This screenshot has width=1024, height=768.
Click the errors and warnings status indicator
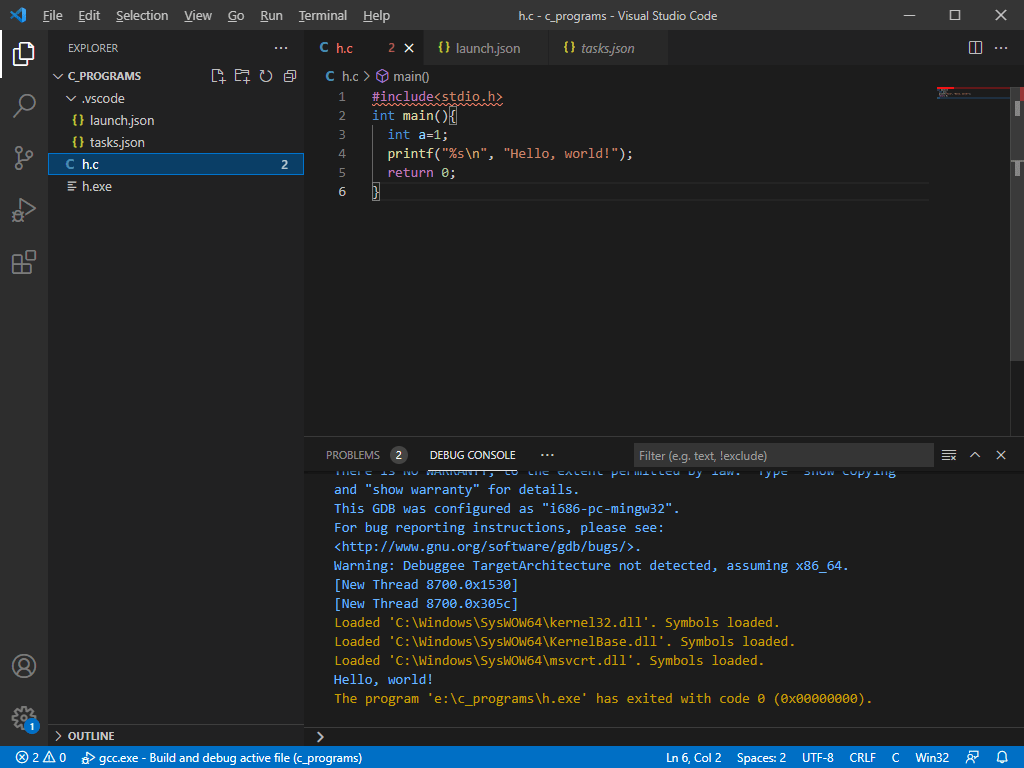tap(41, 758)
